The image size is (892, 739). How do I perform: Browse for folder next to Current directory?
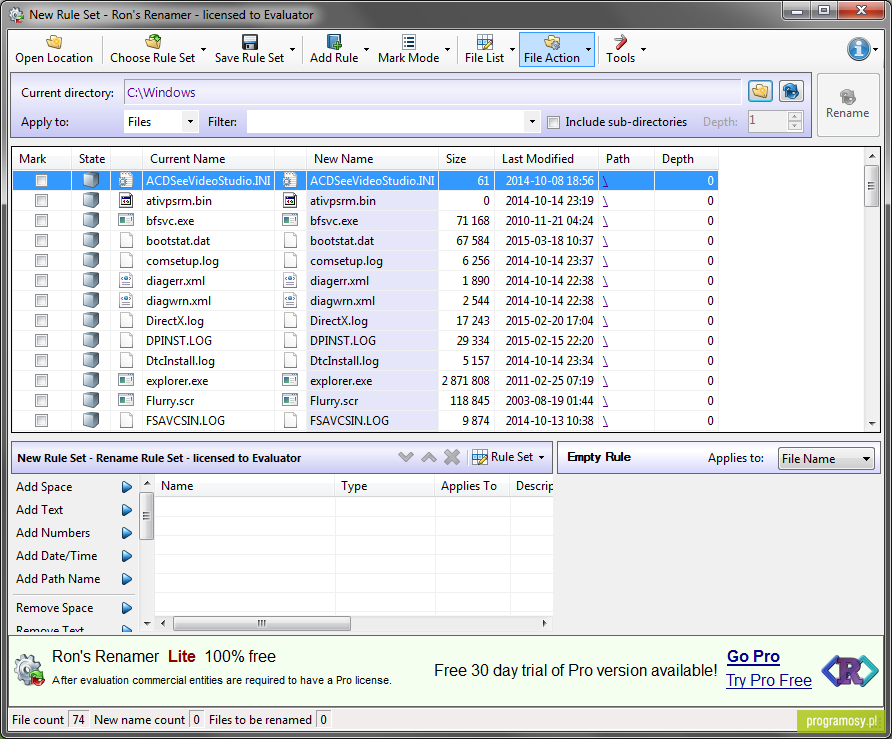point(760,91)
